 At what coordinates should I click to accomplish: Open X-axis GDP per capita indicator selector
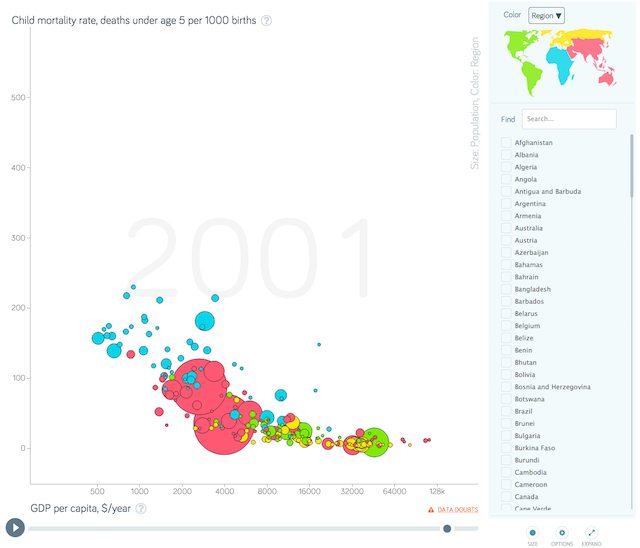pos(81,508)
